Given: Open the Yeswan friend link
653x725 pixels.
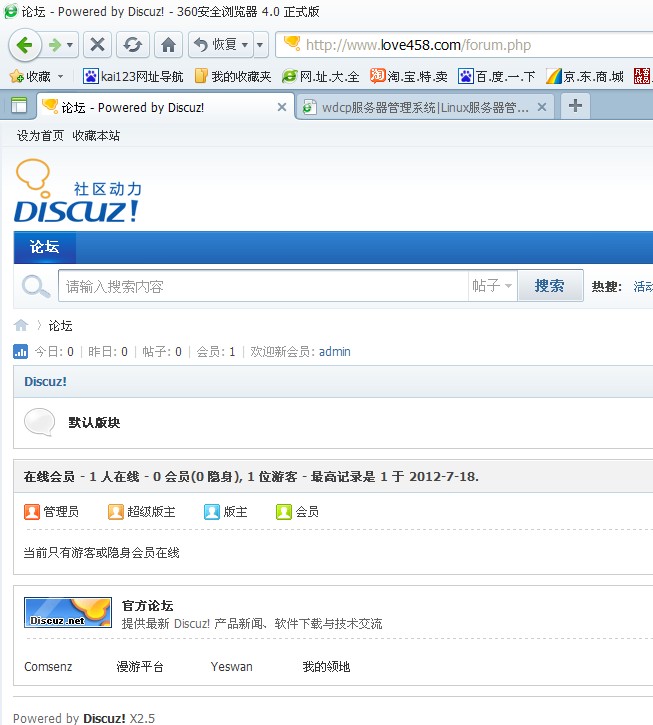Looking at the screenshot, I should click(x=232, y=667).
